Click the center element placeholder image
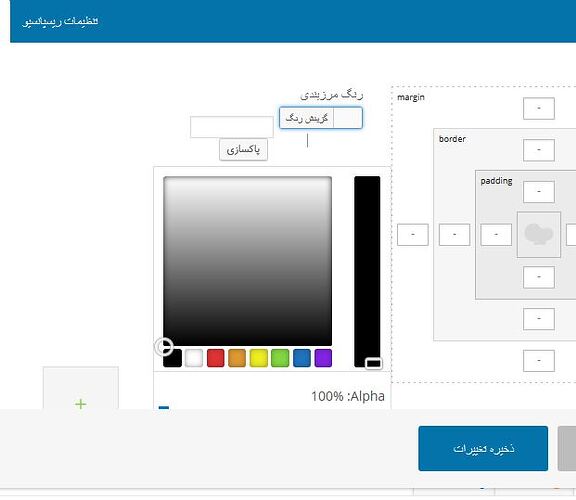The image size is (576, 500). coord(539,234)
